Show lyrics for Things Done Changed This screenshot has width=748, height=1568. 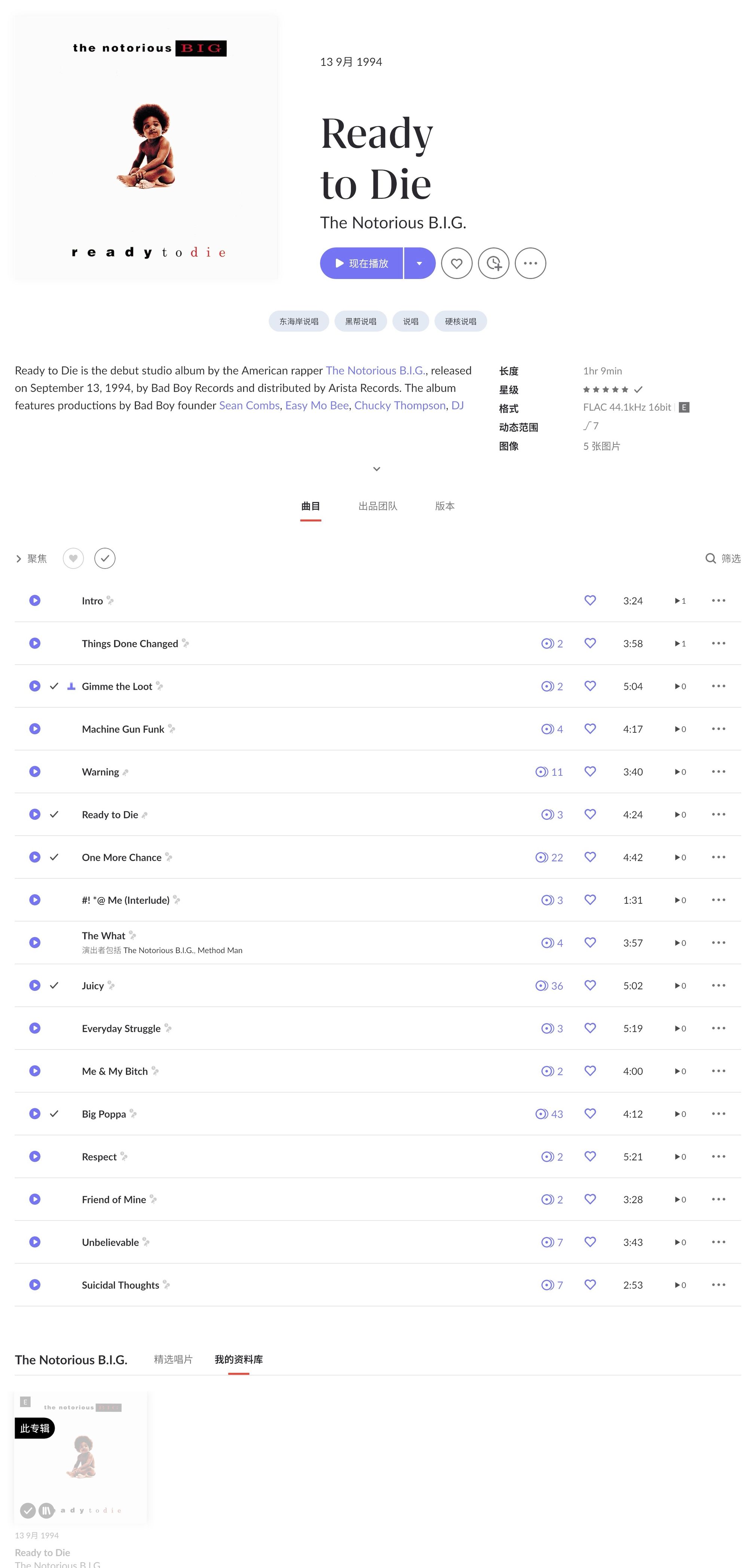click(x=186, y=643)
